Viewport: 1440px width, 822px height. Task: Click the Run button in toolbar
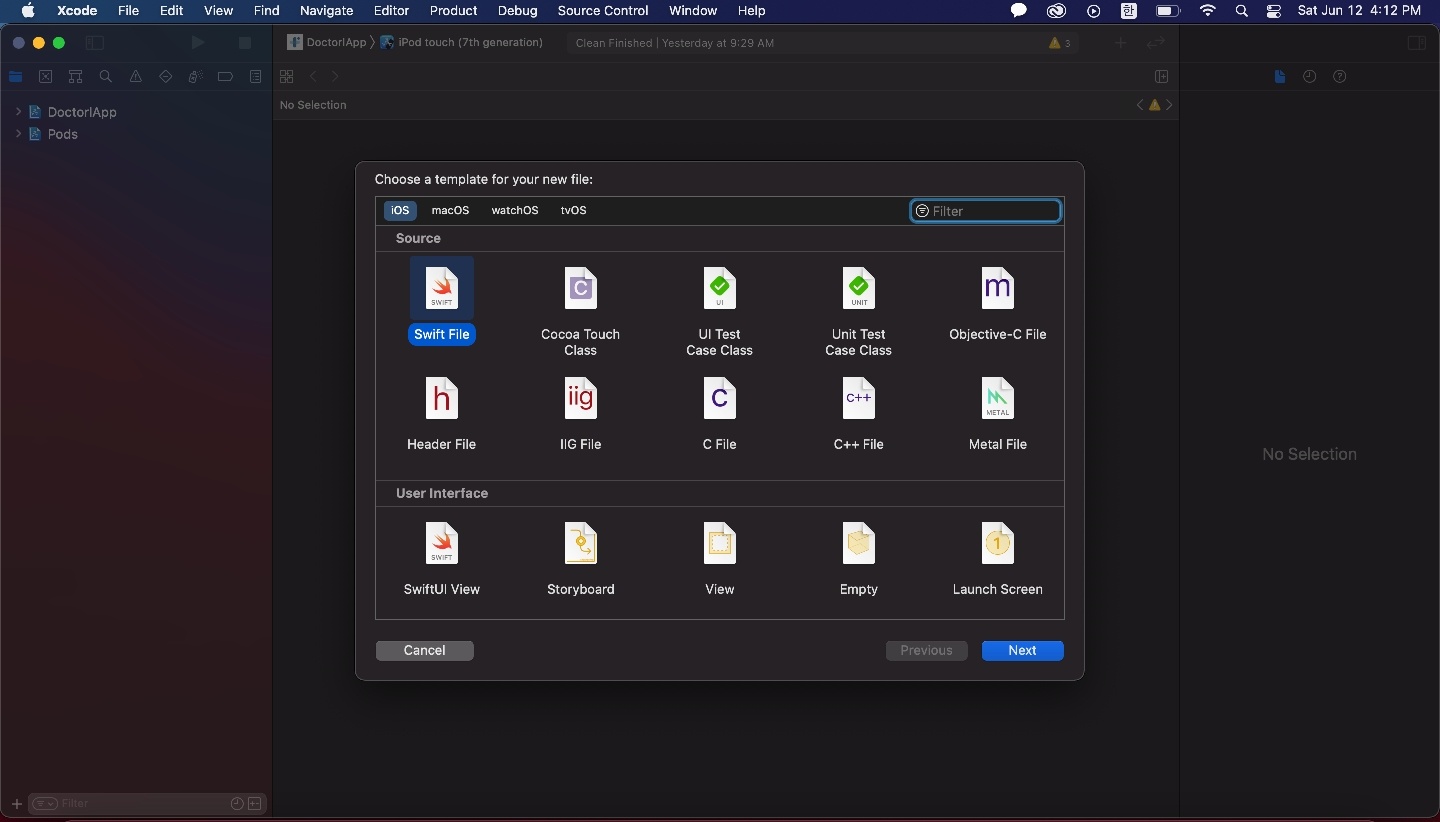point(198,43)
